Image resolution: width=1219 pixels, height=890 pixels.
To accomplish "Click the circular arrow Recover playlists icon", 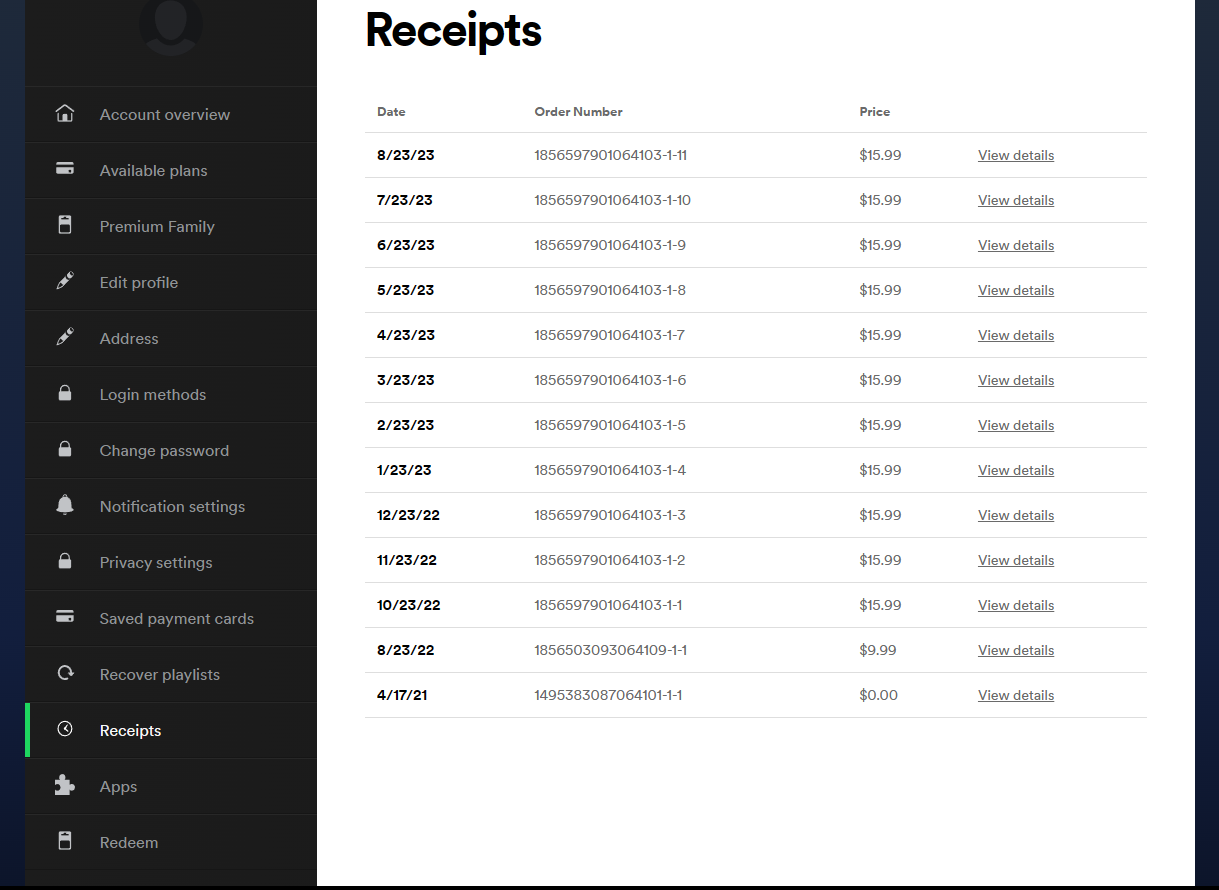I will tap(65, 674).
